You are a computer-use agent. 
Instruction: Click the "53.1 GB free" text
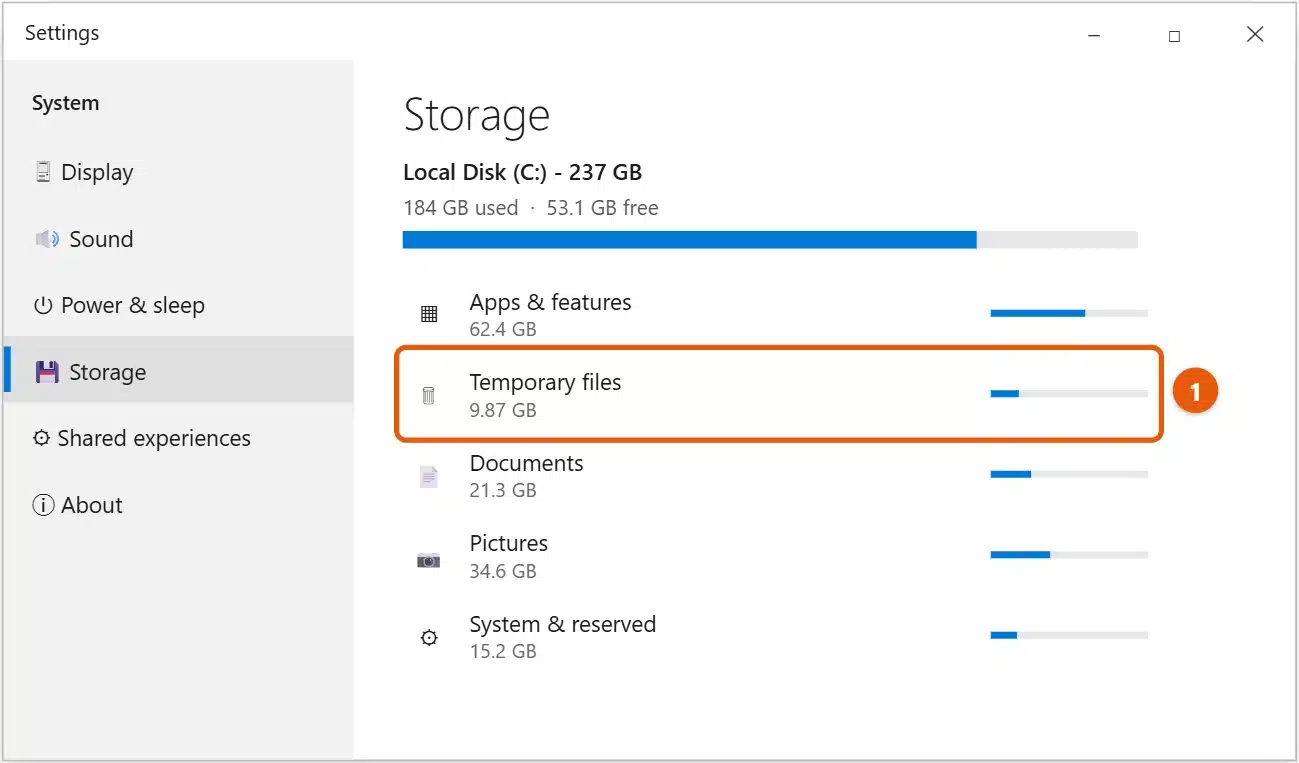603,208
